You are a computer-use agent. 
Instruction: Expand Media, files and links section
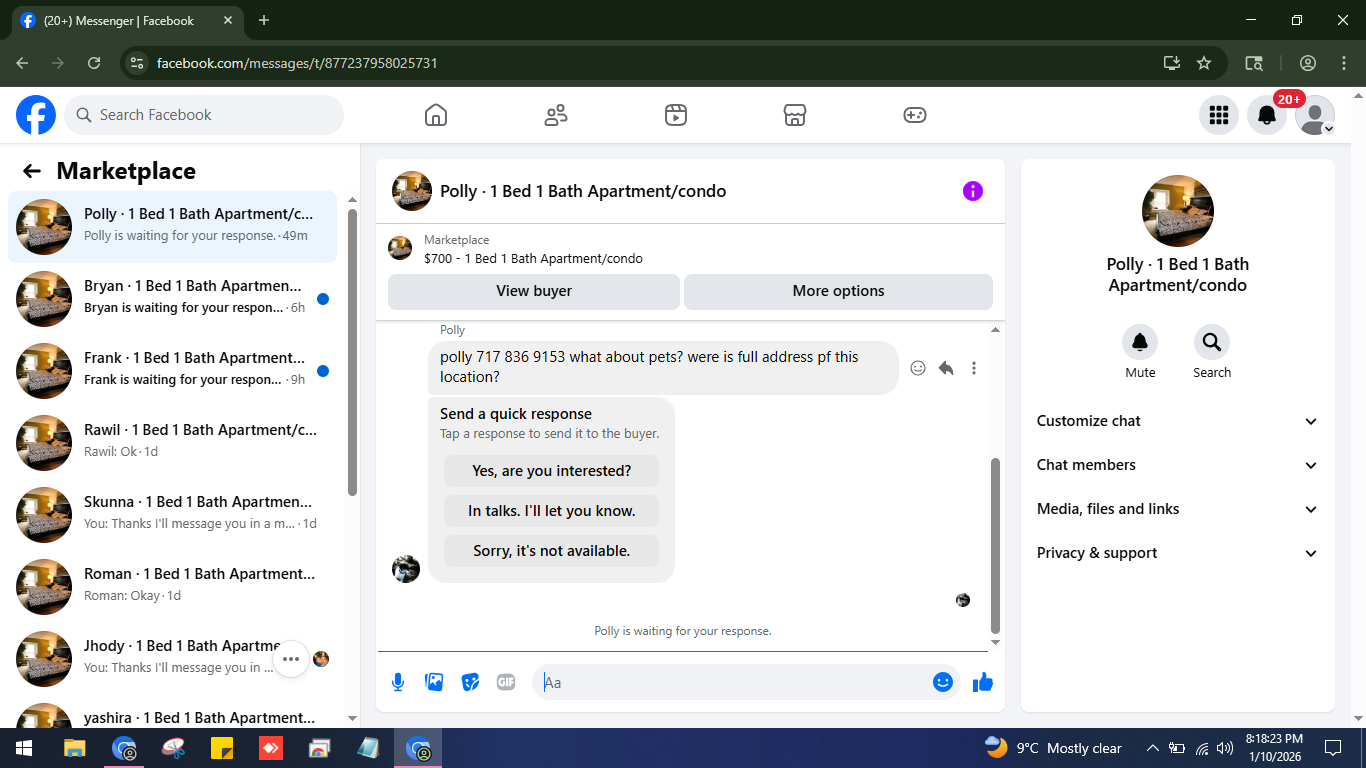(1177, 509)
